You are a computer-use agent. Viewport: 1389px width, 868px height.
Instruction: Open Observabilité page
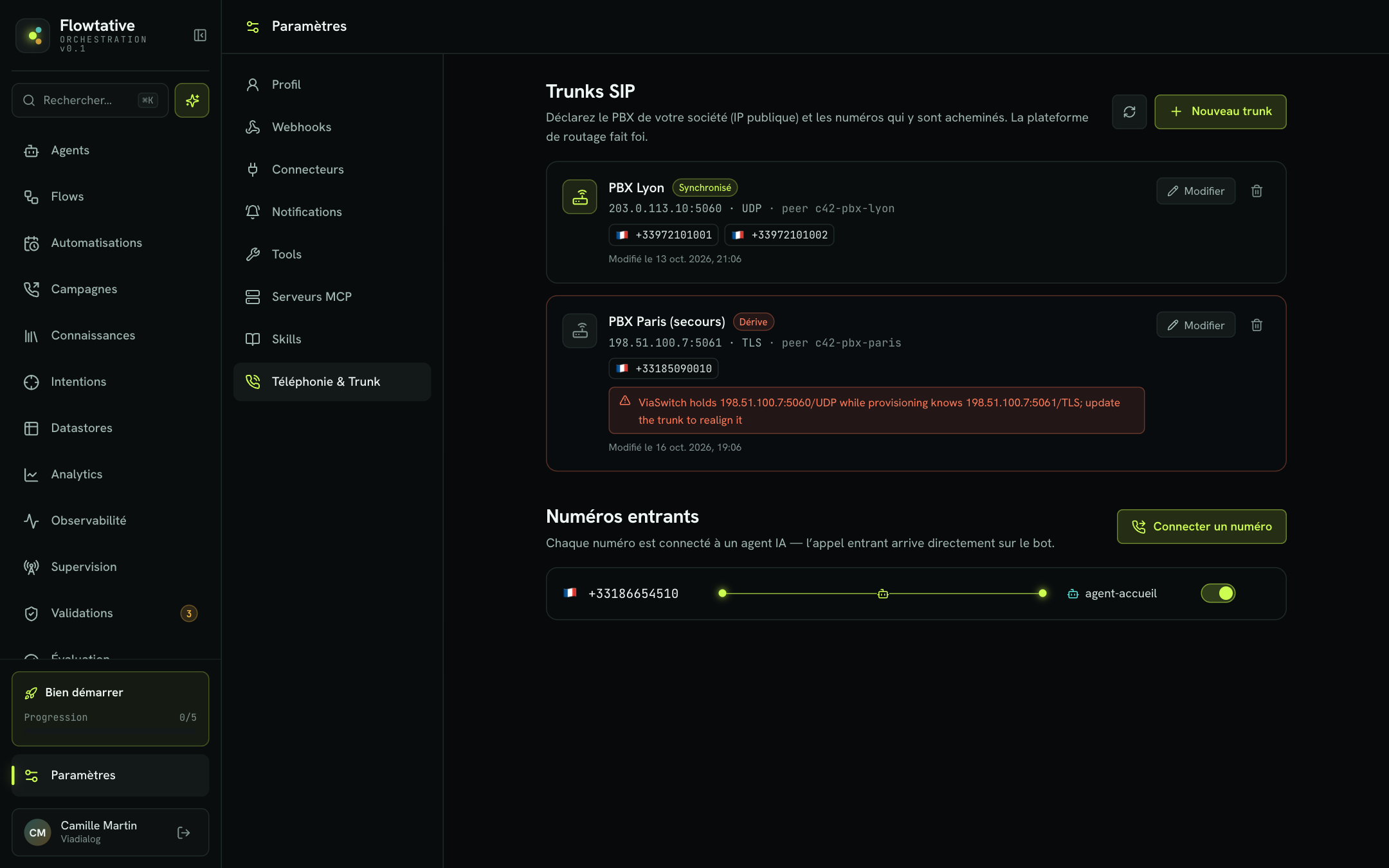(x=110, y=521)
